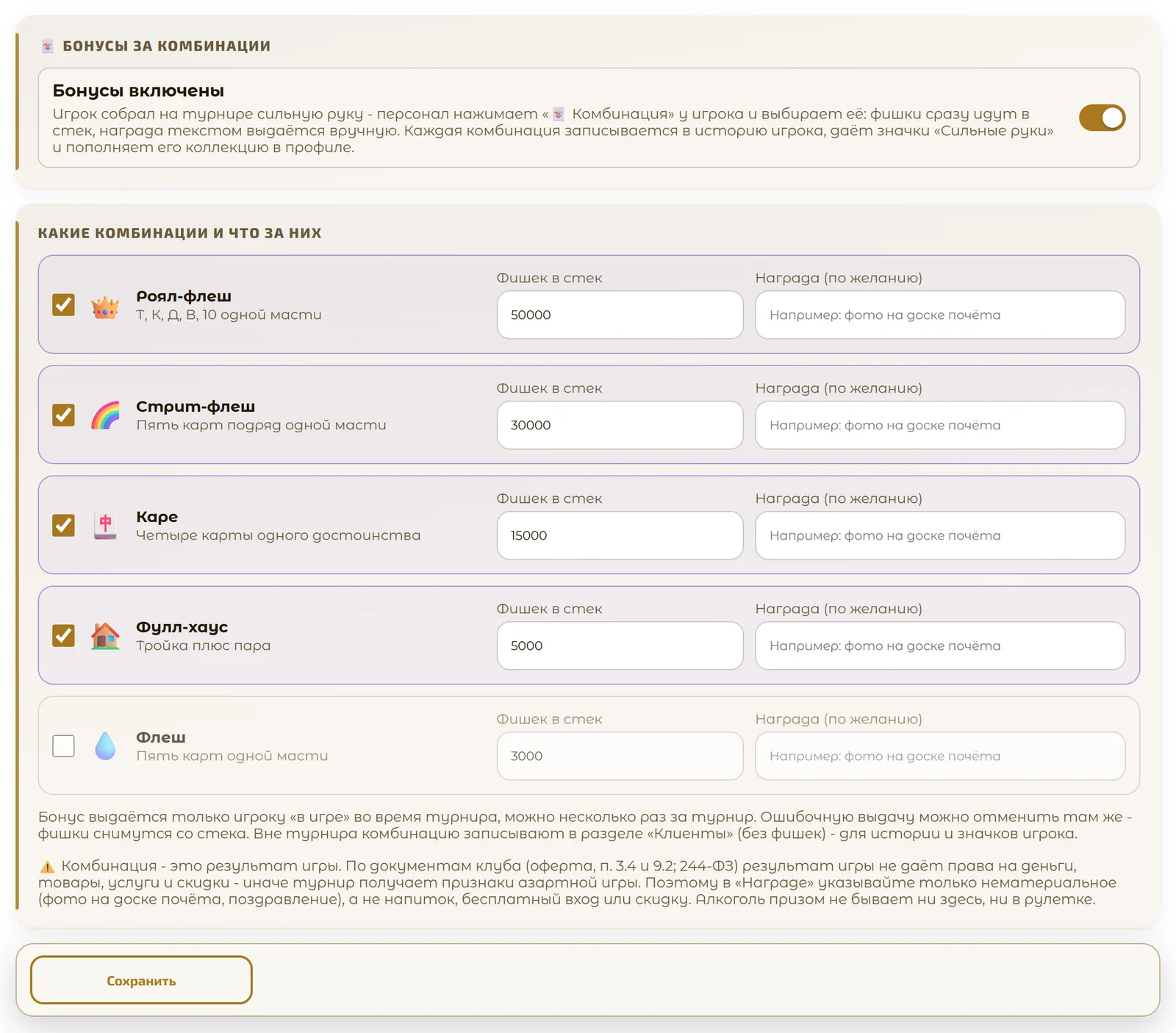Uncheck the Фулл-хаус checkbox
1176x1033 pixels.
(x=64, y=635)
